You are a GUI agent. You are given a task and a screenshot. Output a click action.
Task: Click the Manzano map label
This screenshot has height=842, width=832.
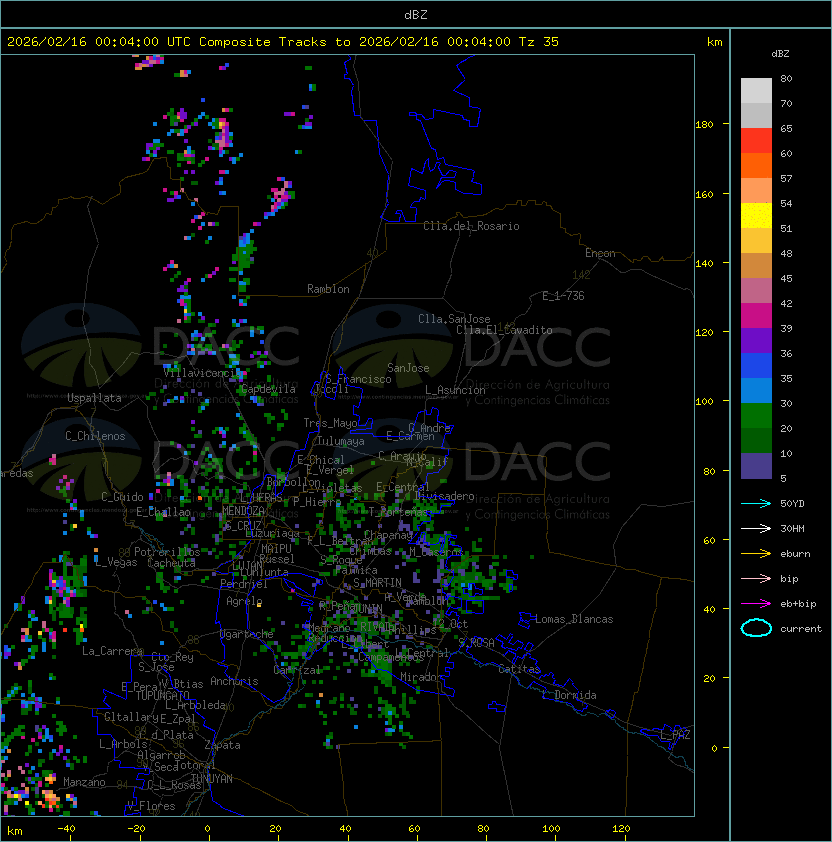[84, 782]
